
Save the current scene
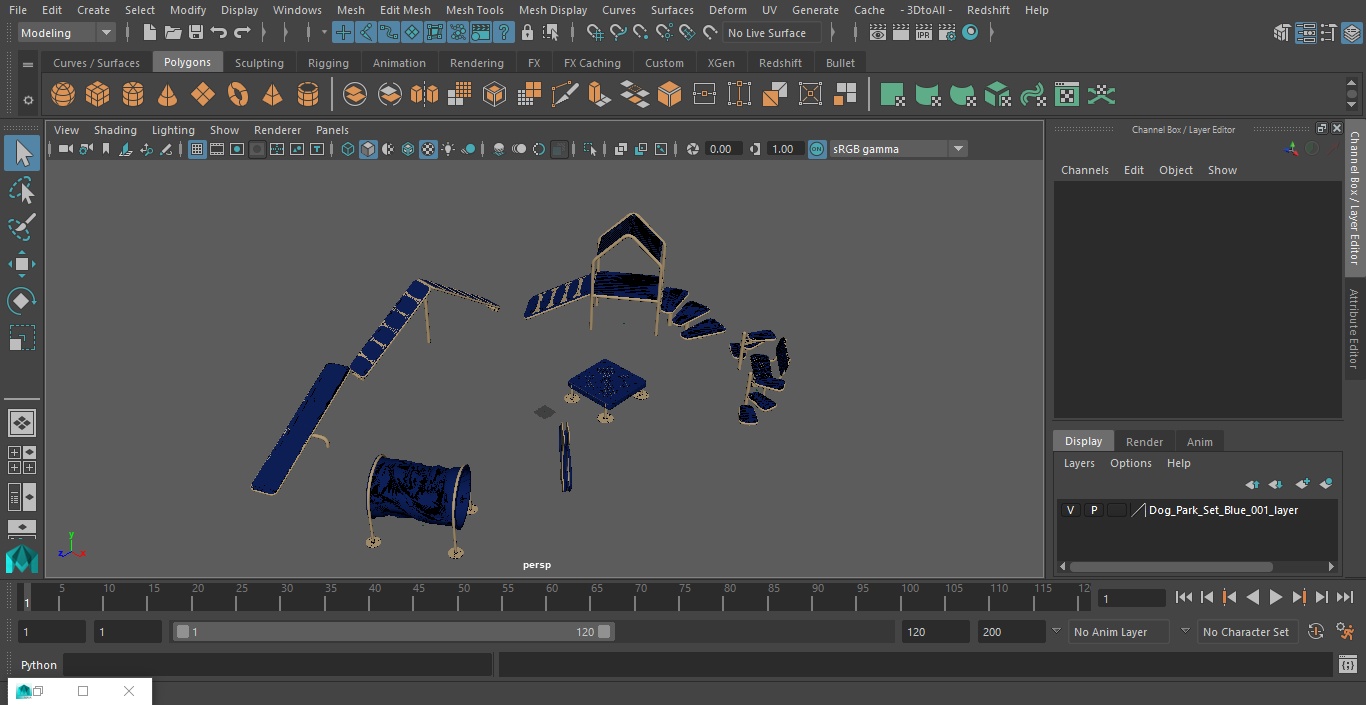(x=196, y=33)
